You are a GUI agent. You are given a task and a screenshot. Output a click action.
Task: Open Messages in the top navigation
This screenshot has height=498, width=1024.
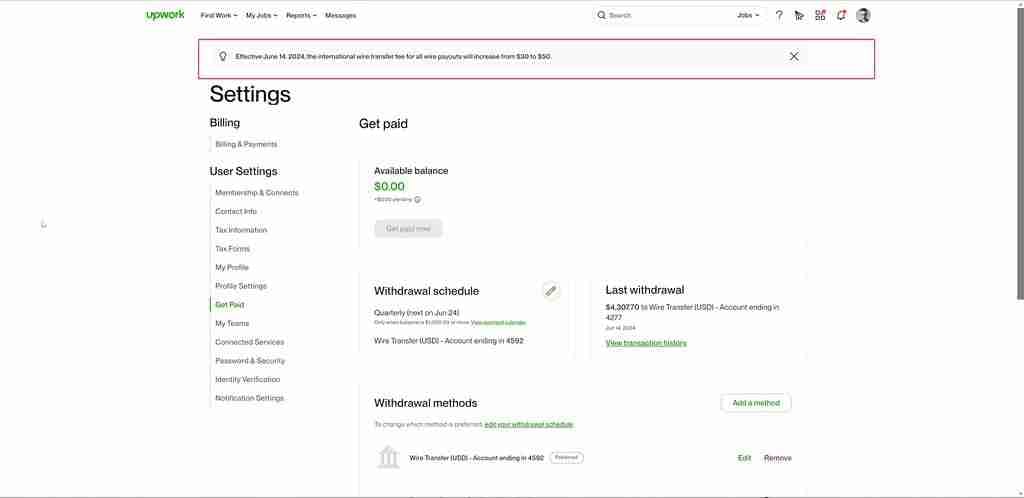(340, 16)
